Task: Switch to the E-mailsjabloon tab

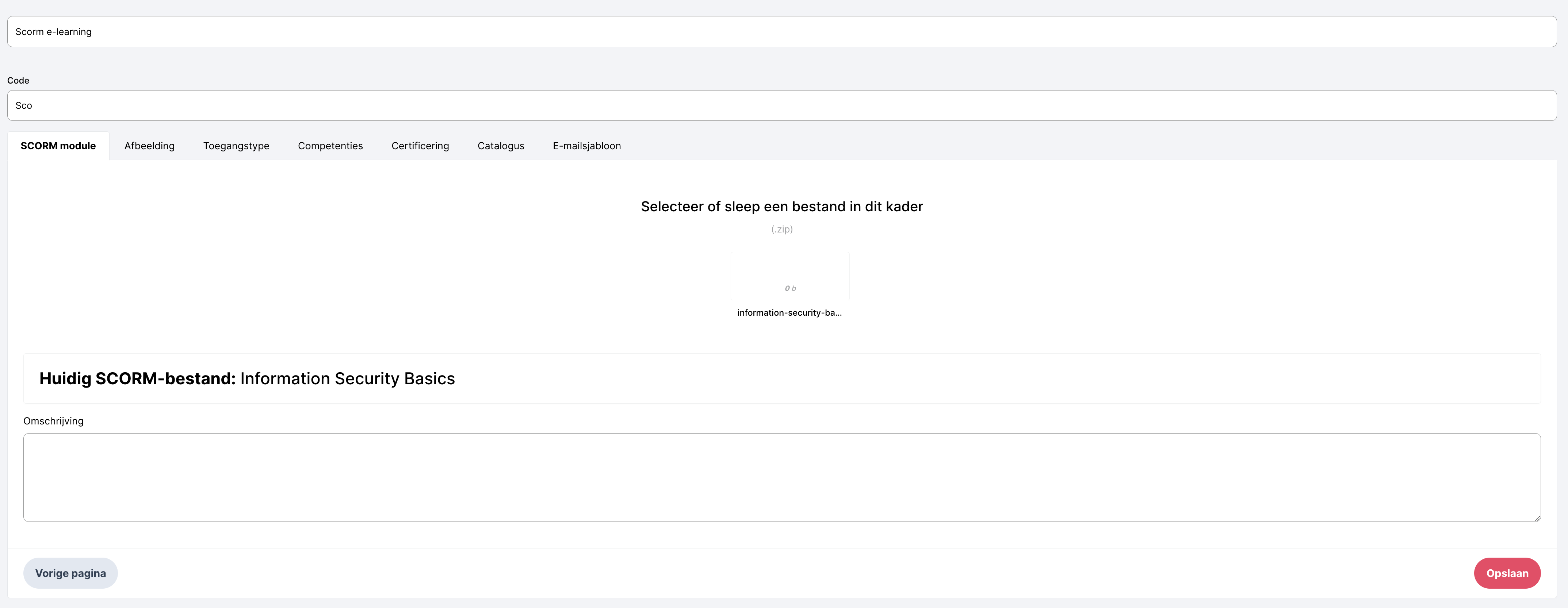Action: 586,146
